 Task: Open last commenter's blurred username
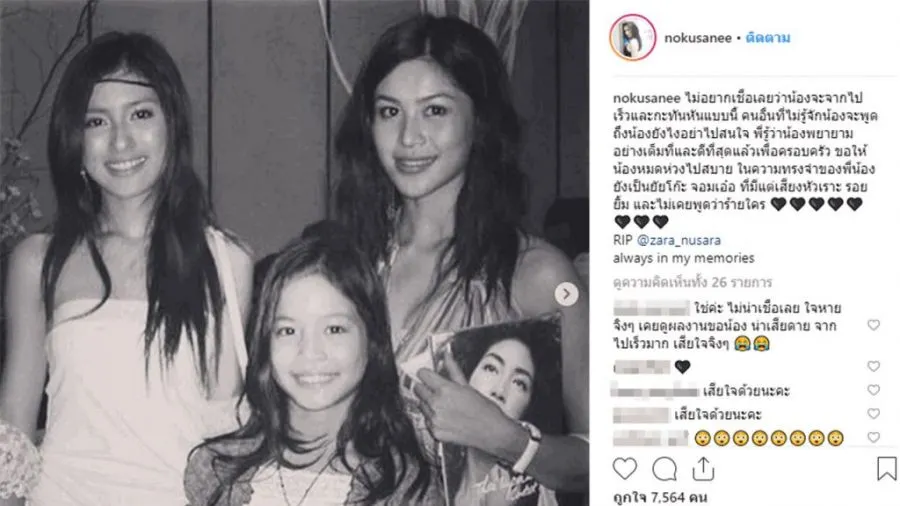[650, 438]
